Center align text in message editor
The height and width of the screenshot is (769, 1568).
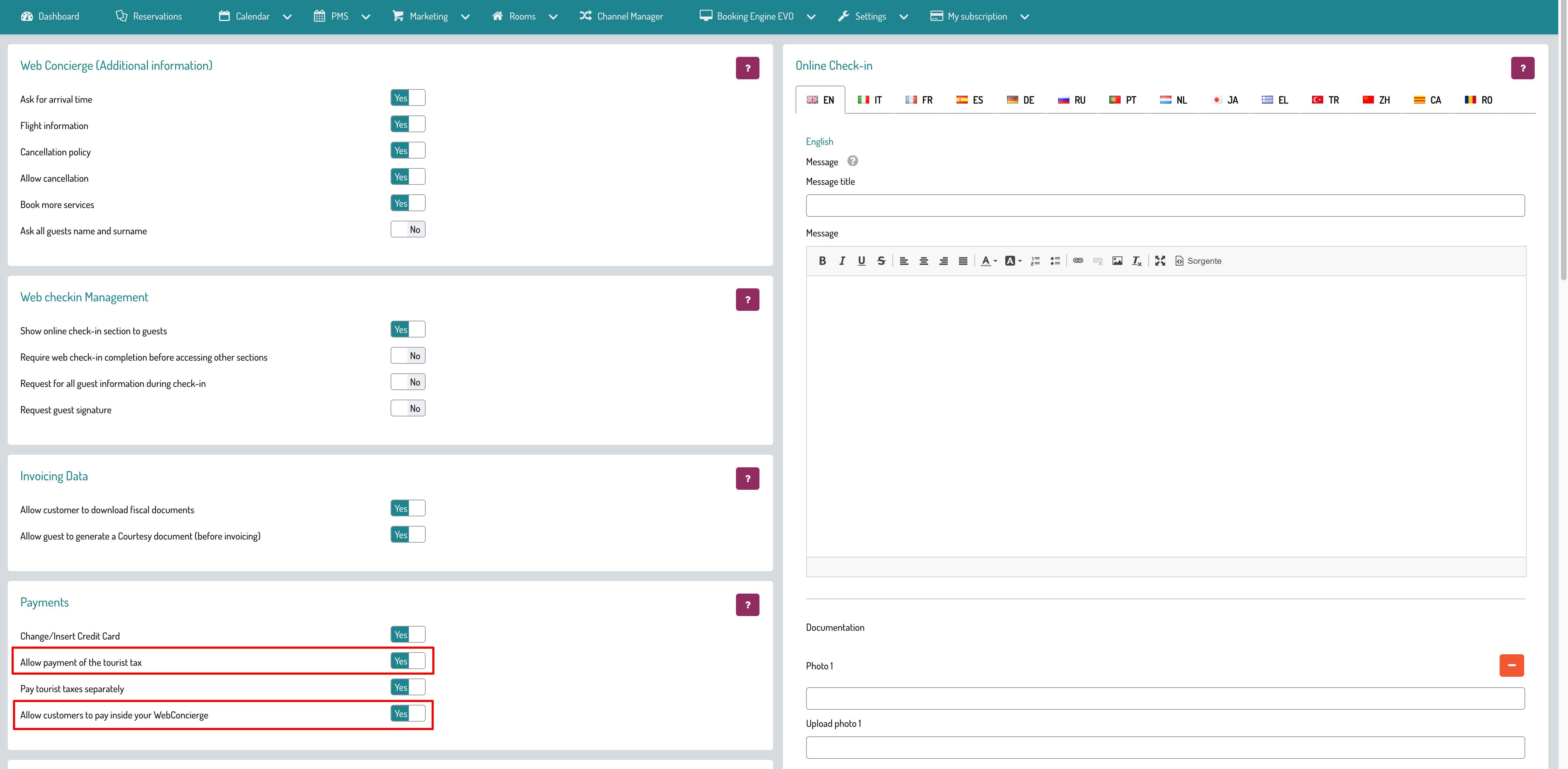924,261
